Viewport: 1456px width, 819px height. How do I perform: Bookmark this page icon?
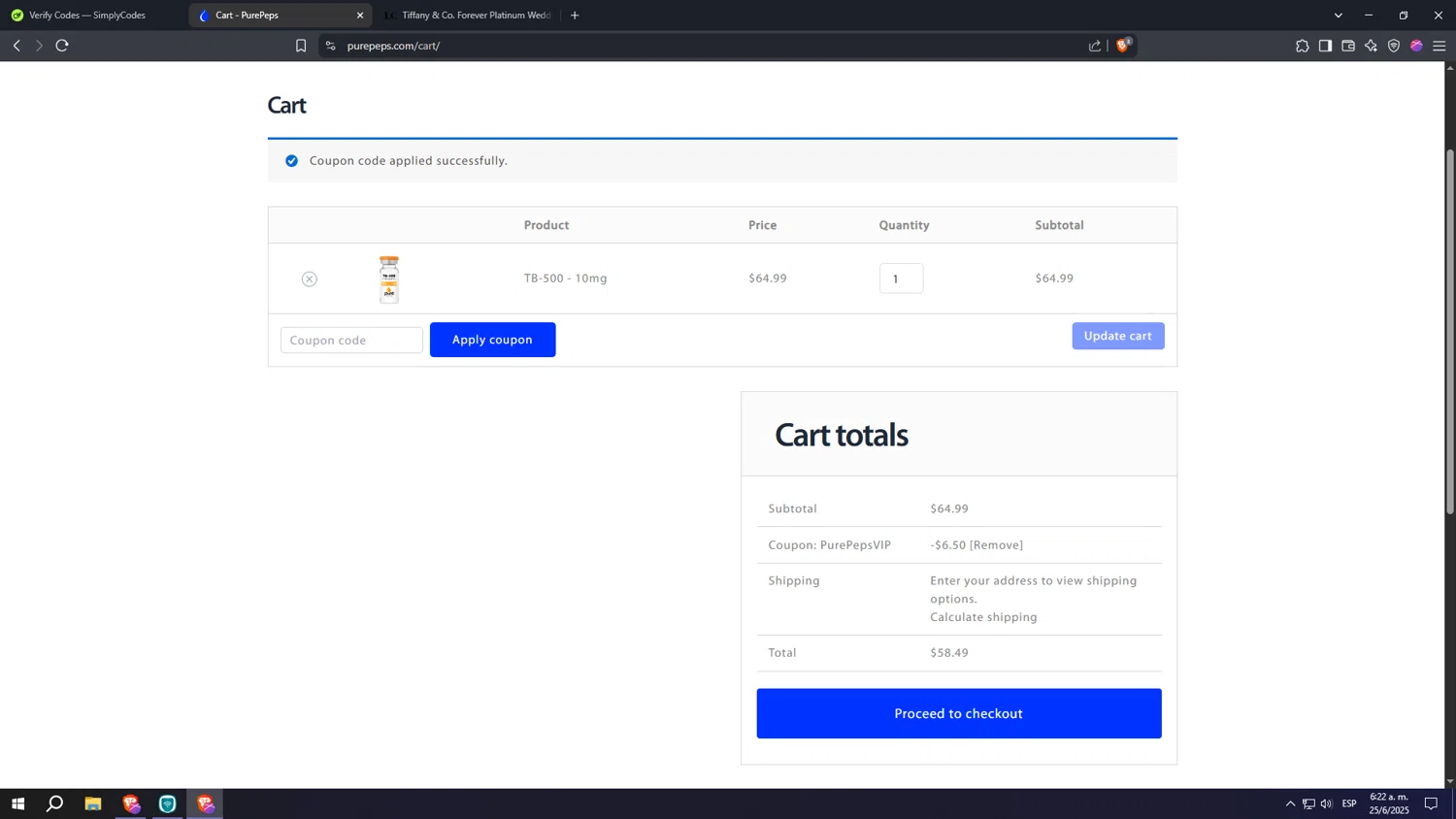click(301, 46)
